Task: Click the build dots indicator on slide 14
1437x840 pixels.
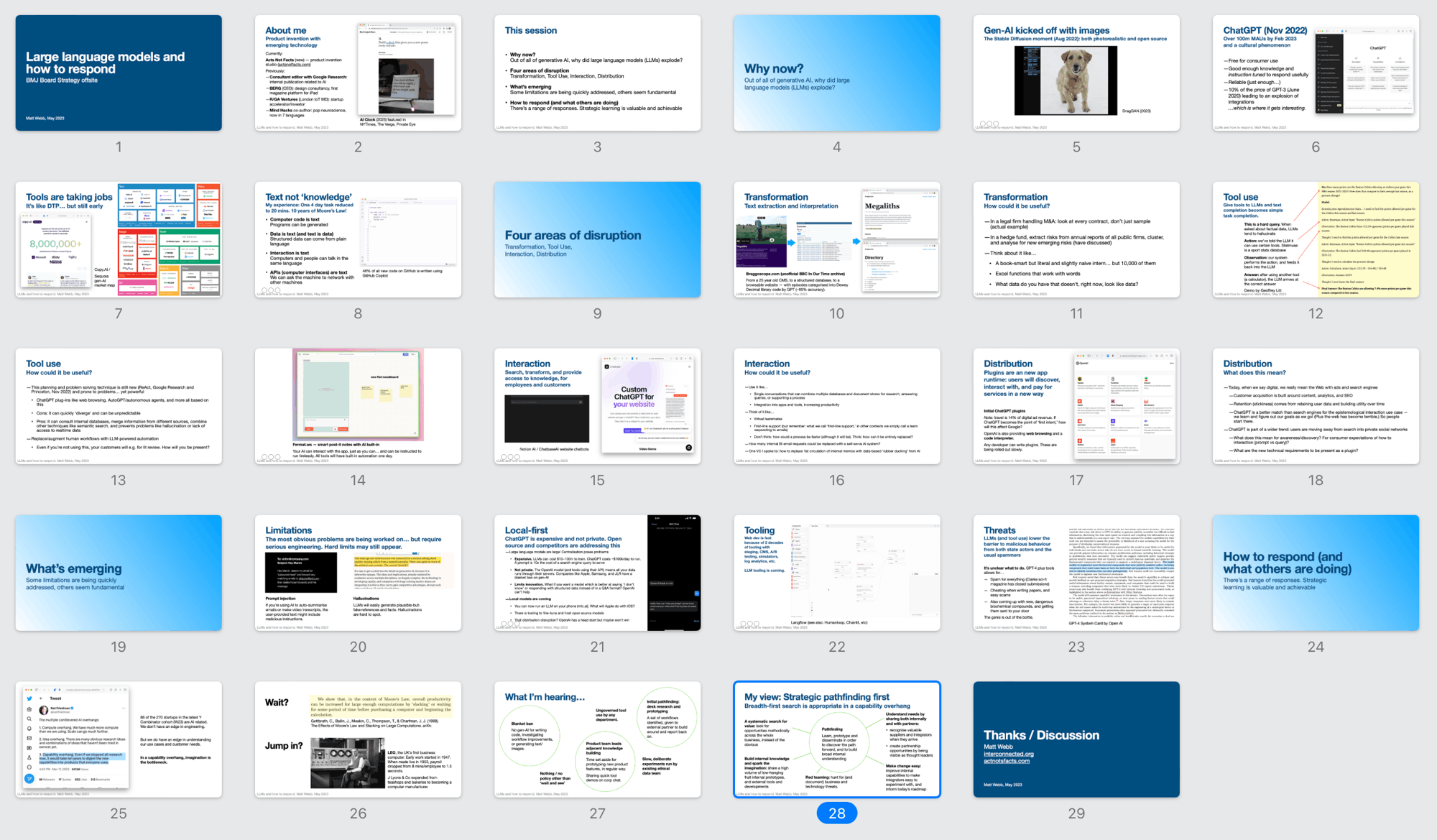Action: (x=271, y=457)
